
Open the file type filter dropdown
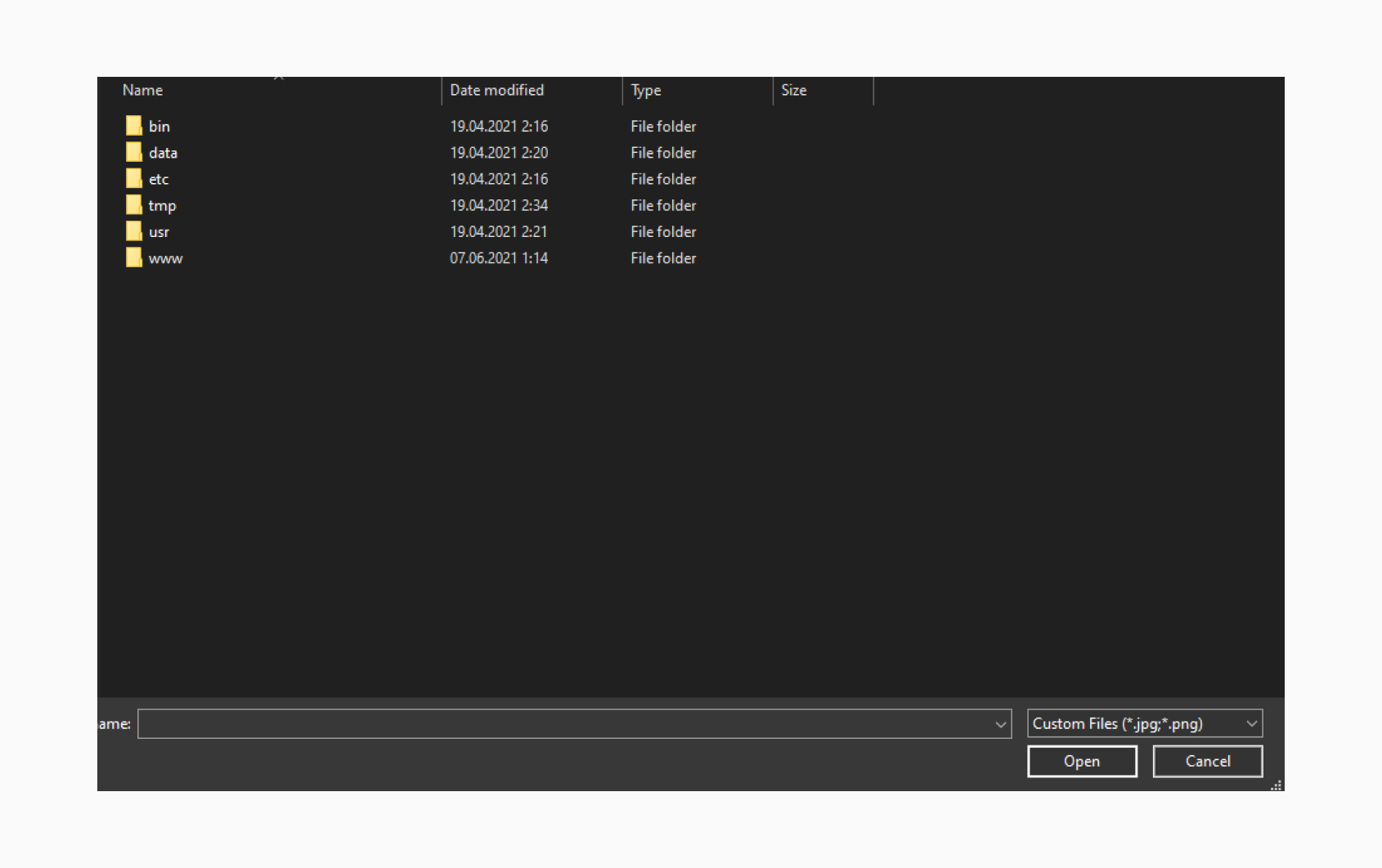pyautogui.click(x=1250, y=723)
